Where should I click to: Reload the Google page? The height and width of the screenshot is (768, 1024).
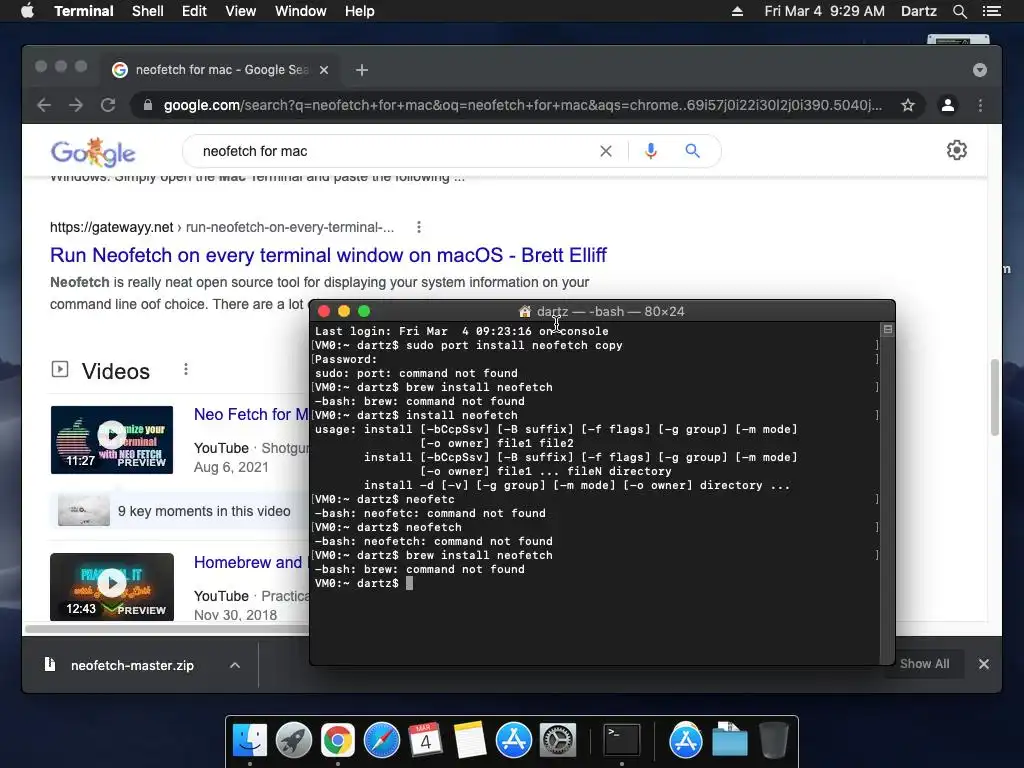point(108,105)
